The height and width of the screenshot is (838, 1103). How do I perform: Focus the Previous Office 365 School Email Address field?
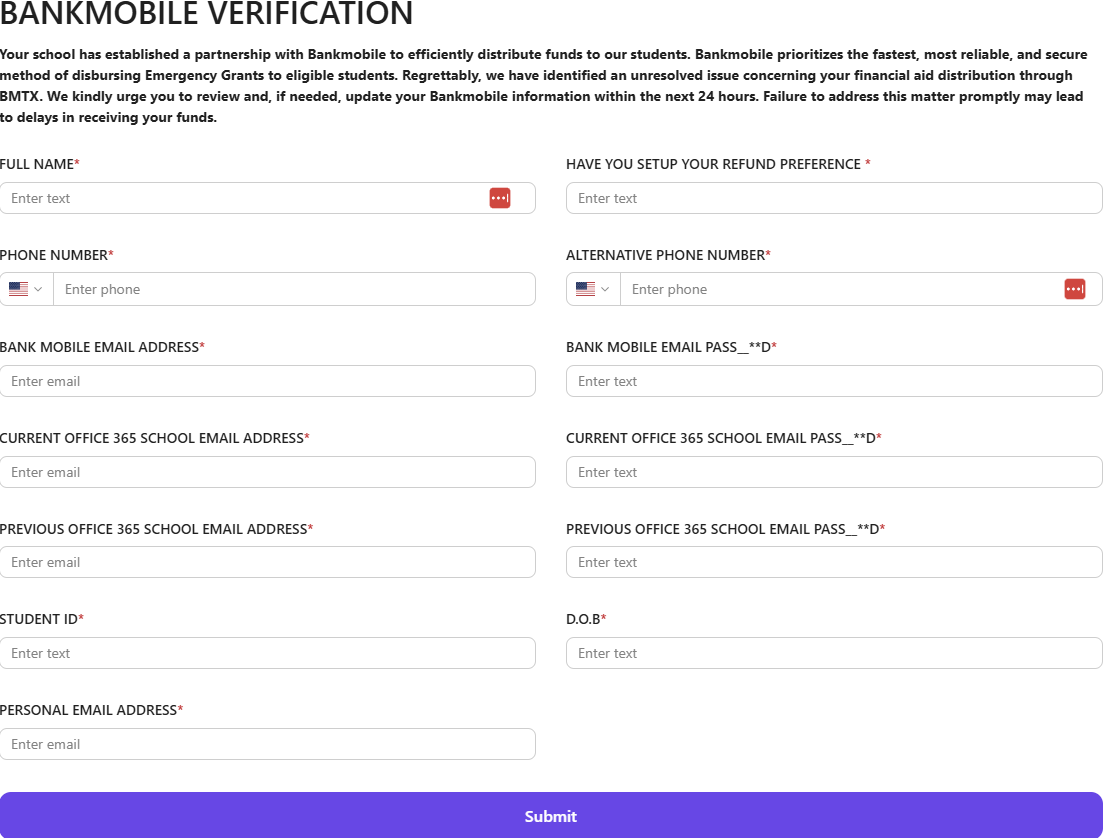click(x=267, y=562)
